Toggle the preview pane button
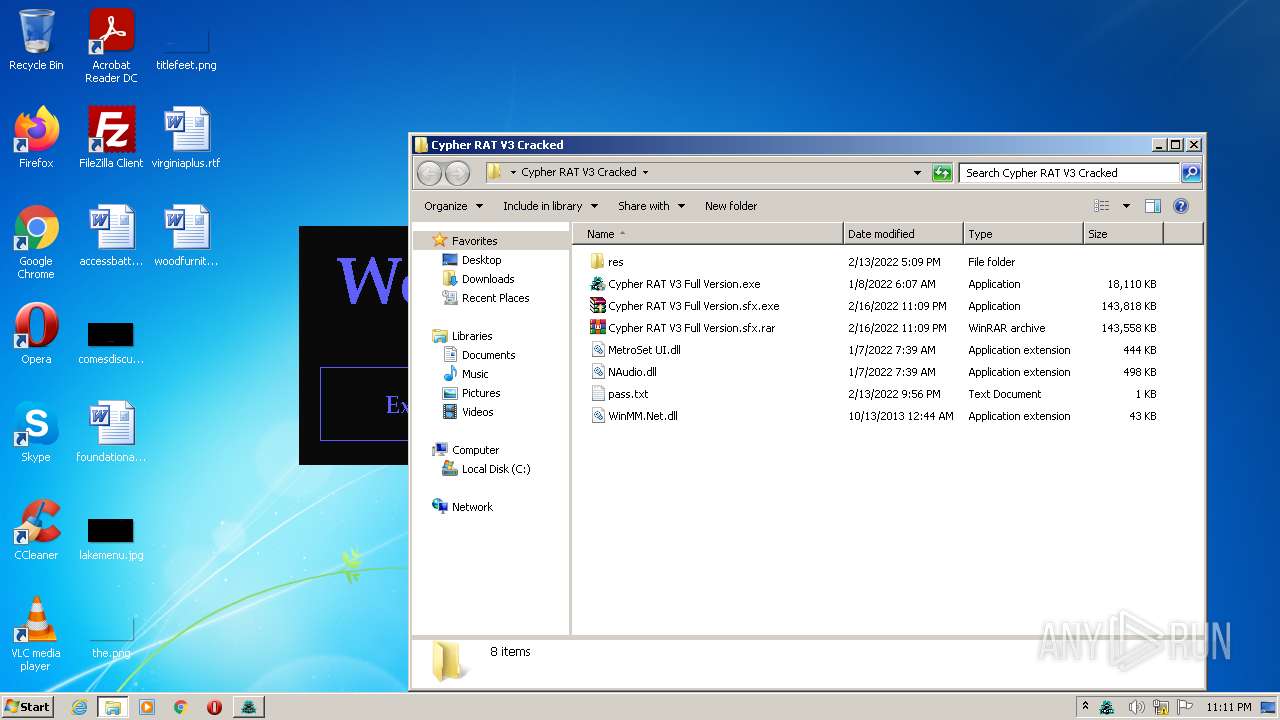1280x720 pixels. (x=1152, y=206)
